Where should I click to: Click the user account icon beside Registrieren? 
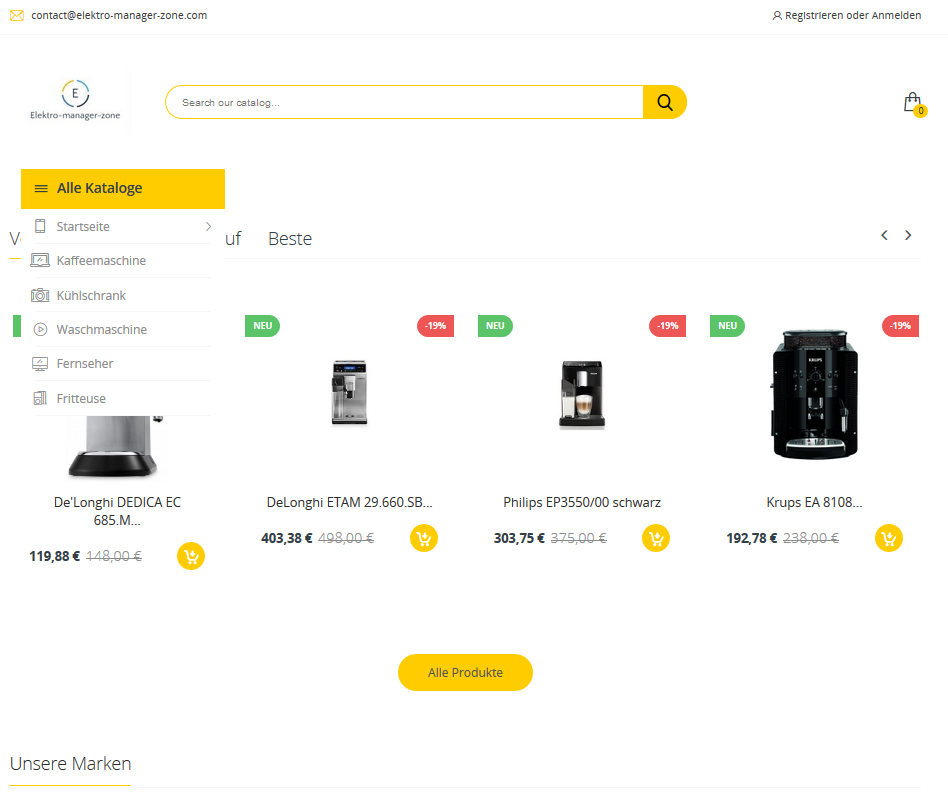coord(777,16)
